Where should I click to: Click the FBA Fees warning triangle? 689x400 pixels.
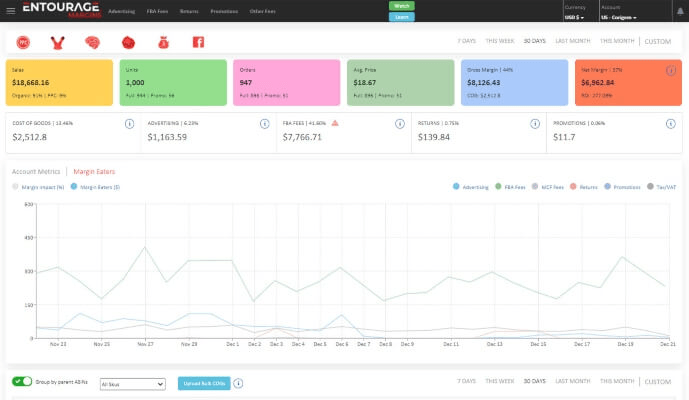click(335, 123)
